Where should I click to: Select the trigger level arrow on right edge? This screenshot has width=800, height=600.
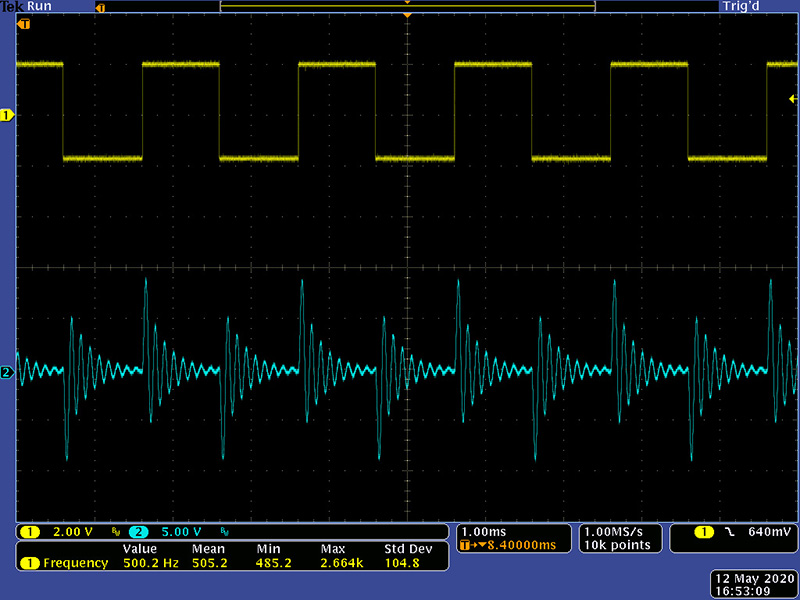click(792, 99)
